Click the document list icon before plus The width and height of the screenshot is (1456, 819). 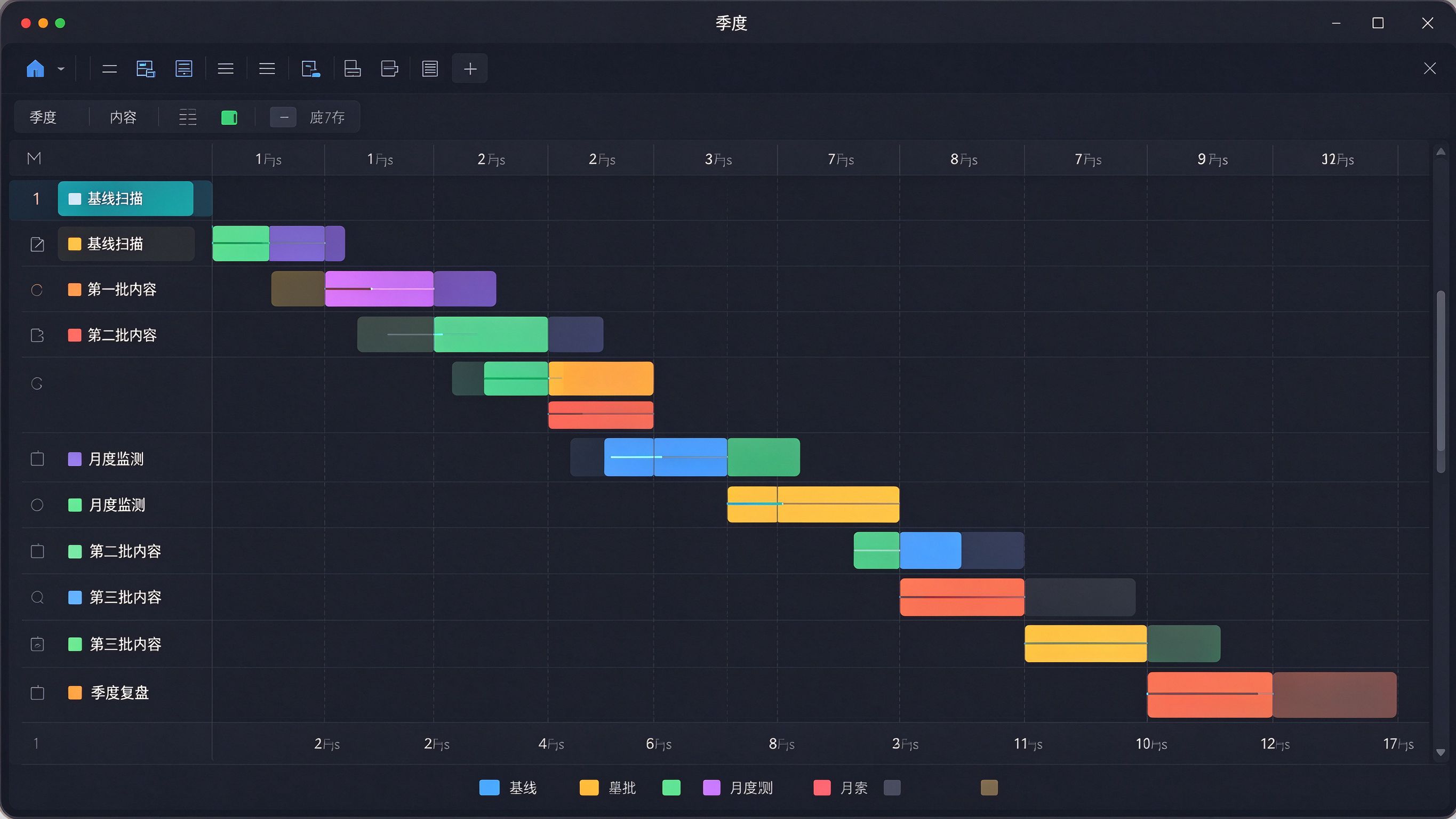coord(430,69)
